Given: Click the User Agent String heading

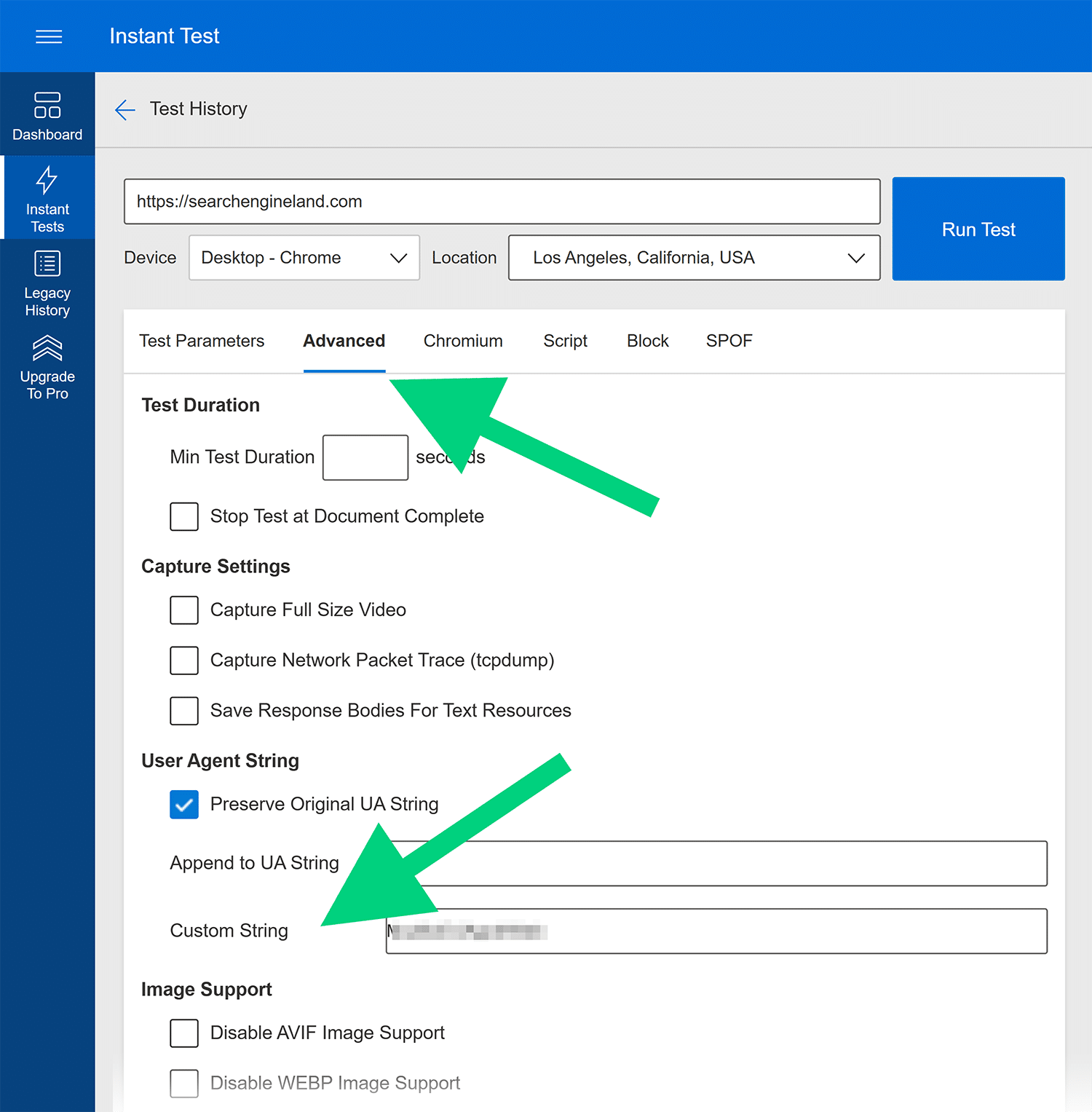Looking at the screenshot, I should (221, 761).
